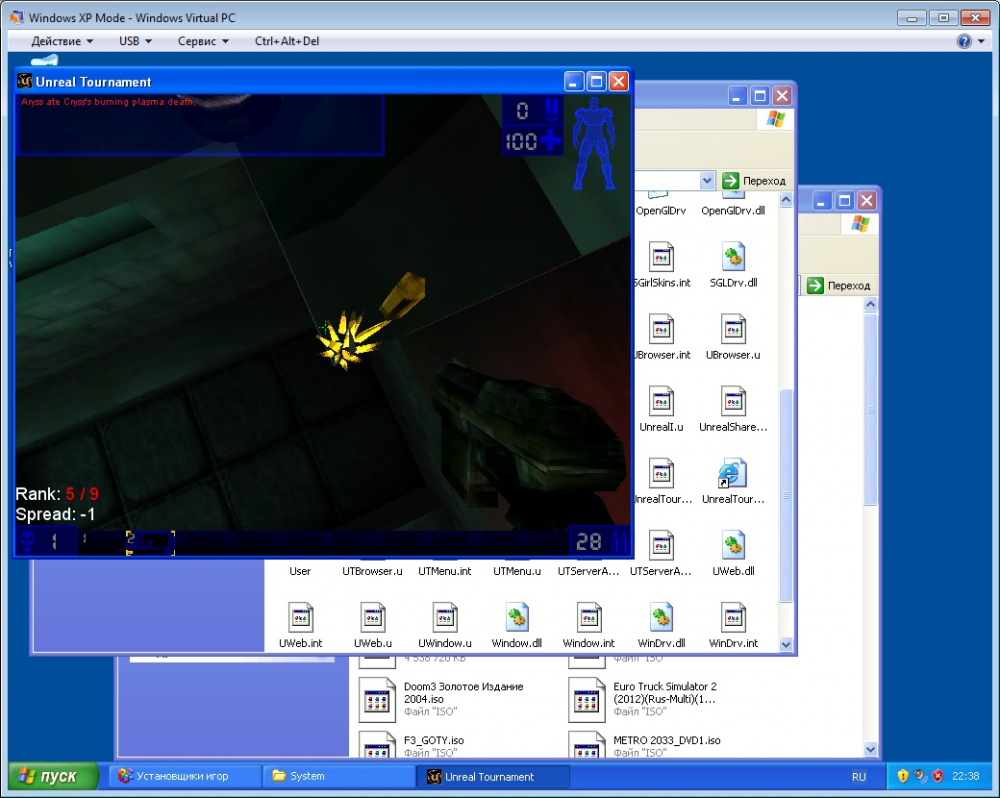
Task: Open the Сервис dropdown menu
Action: [x=203, y=41]
